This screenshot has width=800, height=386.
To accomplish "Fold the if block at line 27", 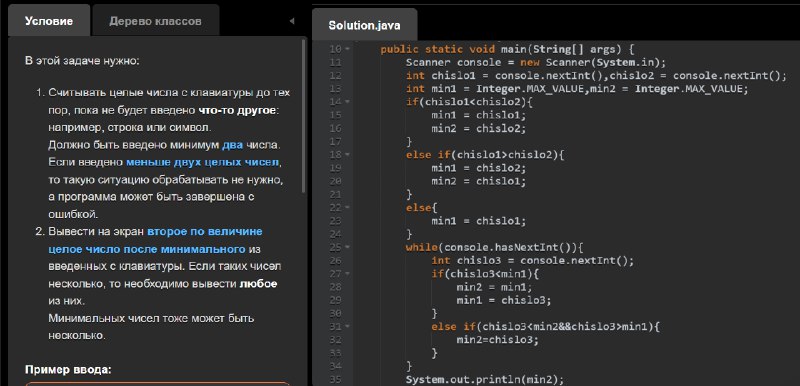I will tap(347, 274).
